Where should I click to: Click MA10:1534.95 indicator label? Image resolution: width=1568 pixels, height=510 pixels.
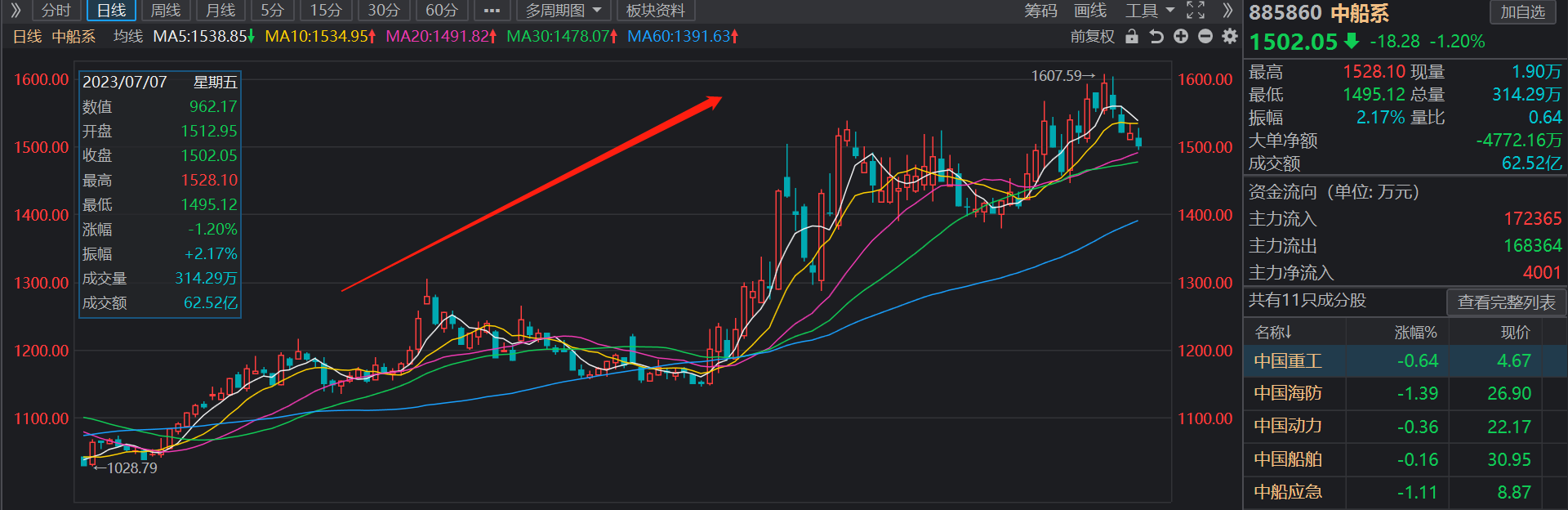(x=320, y=37)
